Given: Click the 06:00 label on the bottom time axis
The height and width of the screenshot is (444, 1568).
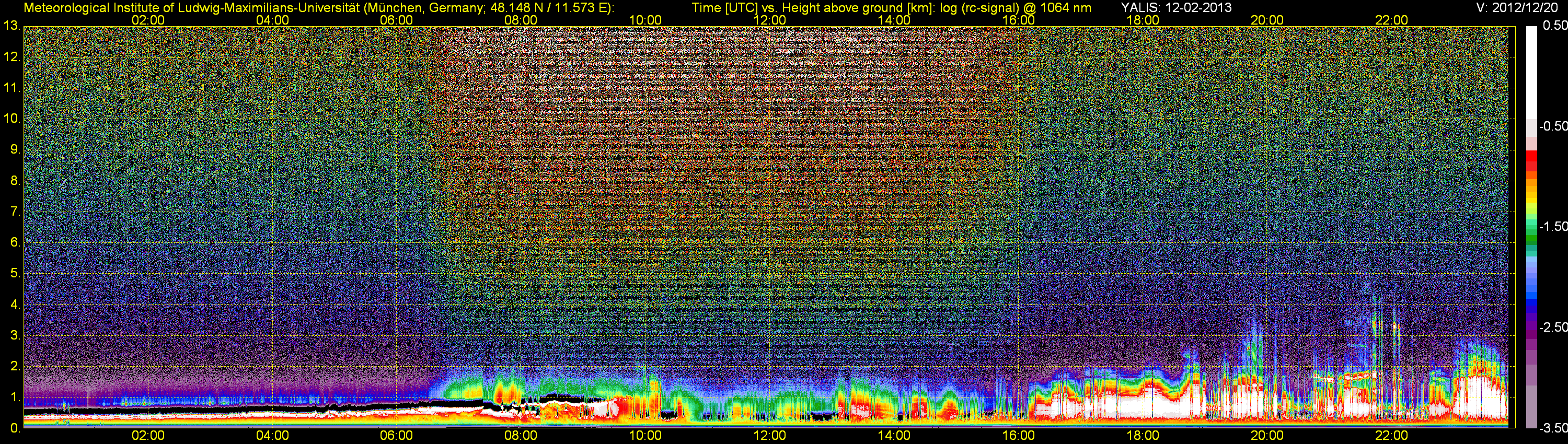Looking at the screenshot, I should tap(396, 436).
